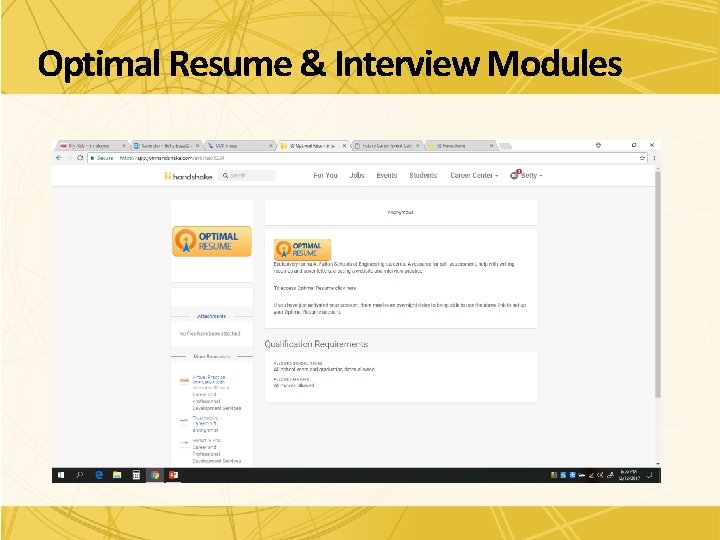Viewport: 720px width, 540px height.
Task: Click the 'Attachments' section label
Action: click(x=211, y=316)
